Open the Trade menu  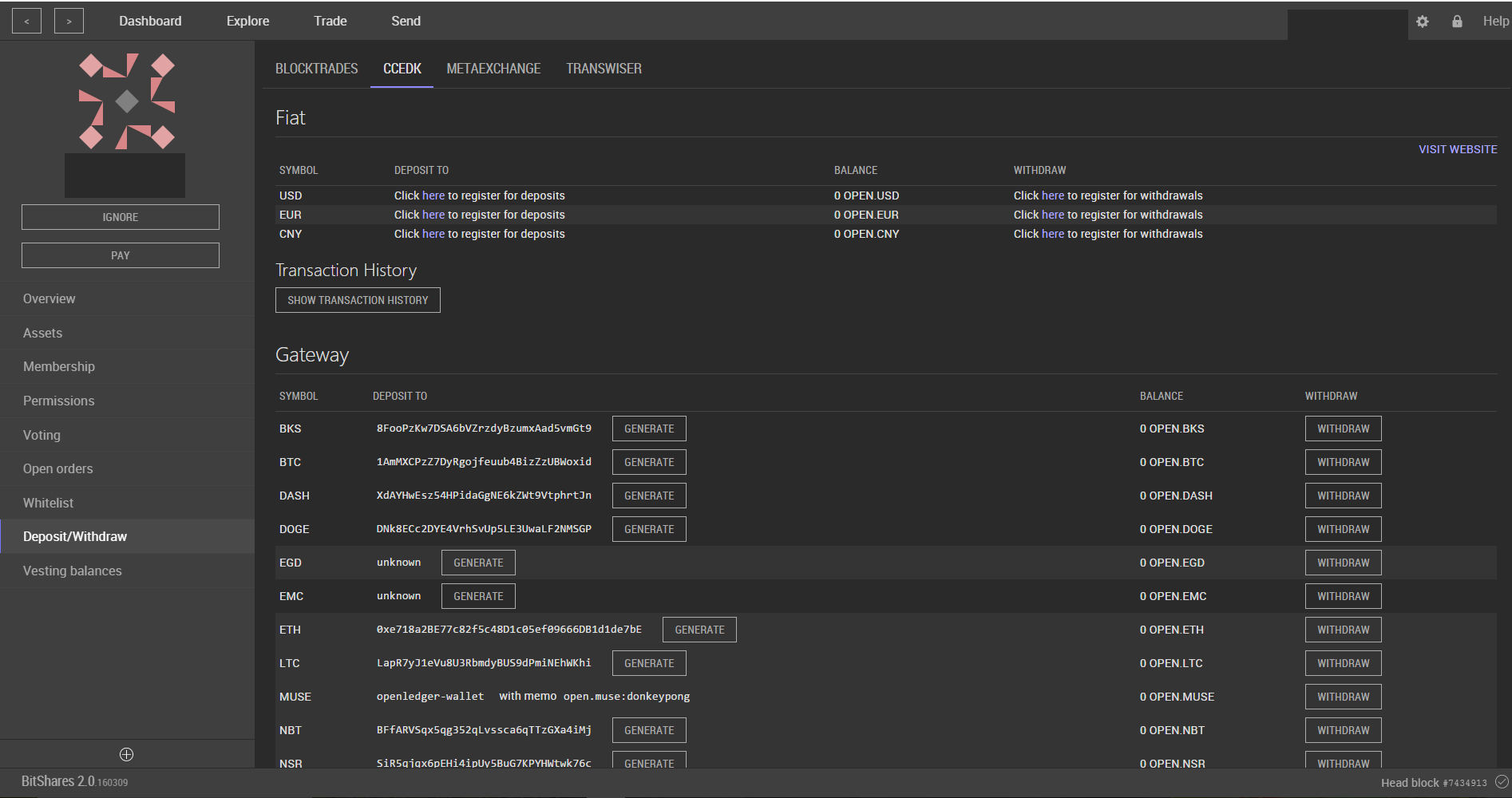(330, 22)
